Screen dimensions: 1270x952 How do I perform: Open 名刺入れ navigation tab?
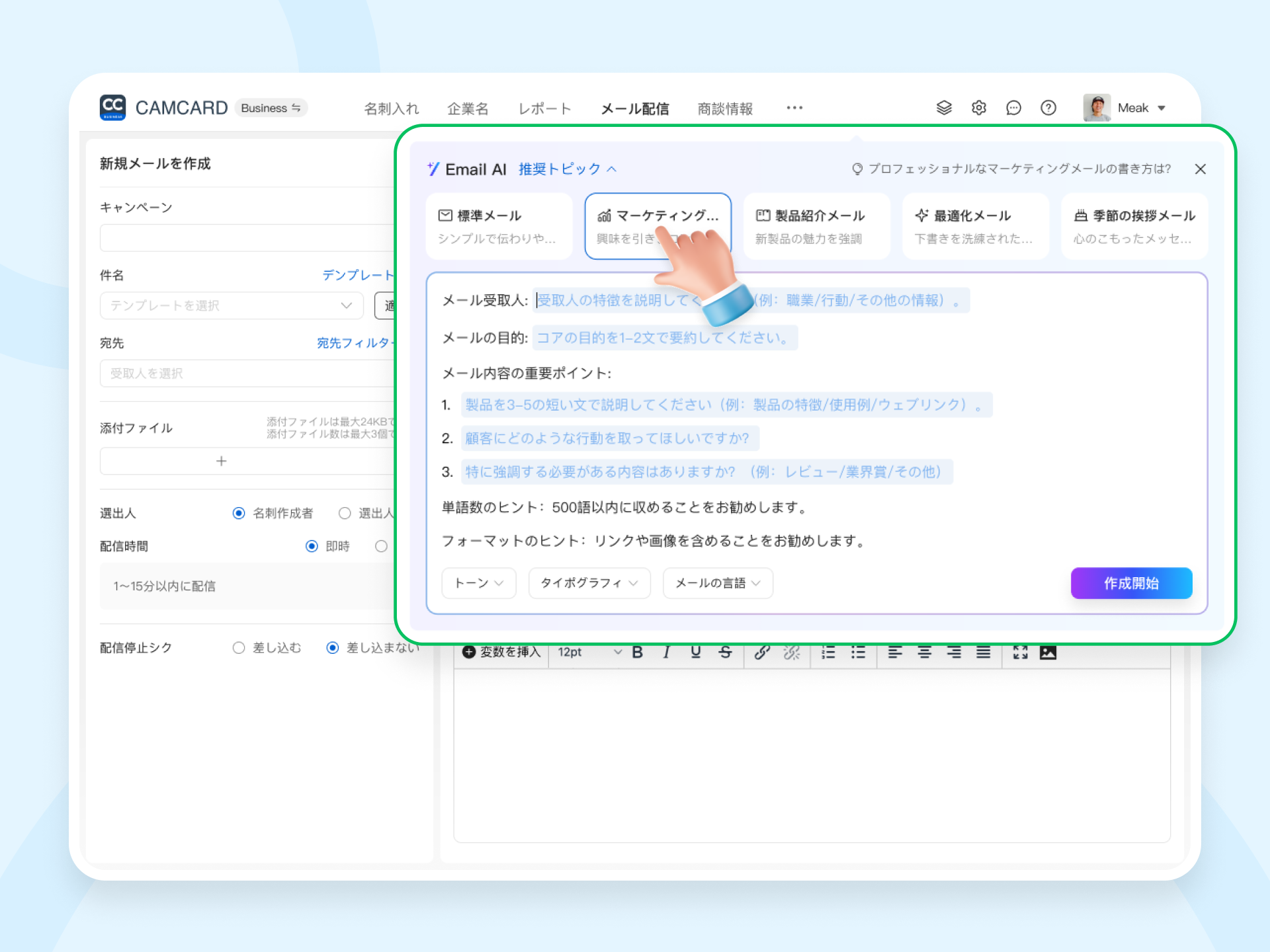point(392,108)
